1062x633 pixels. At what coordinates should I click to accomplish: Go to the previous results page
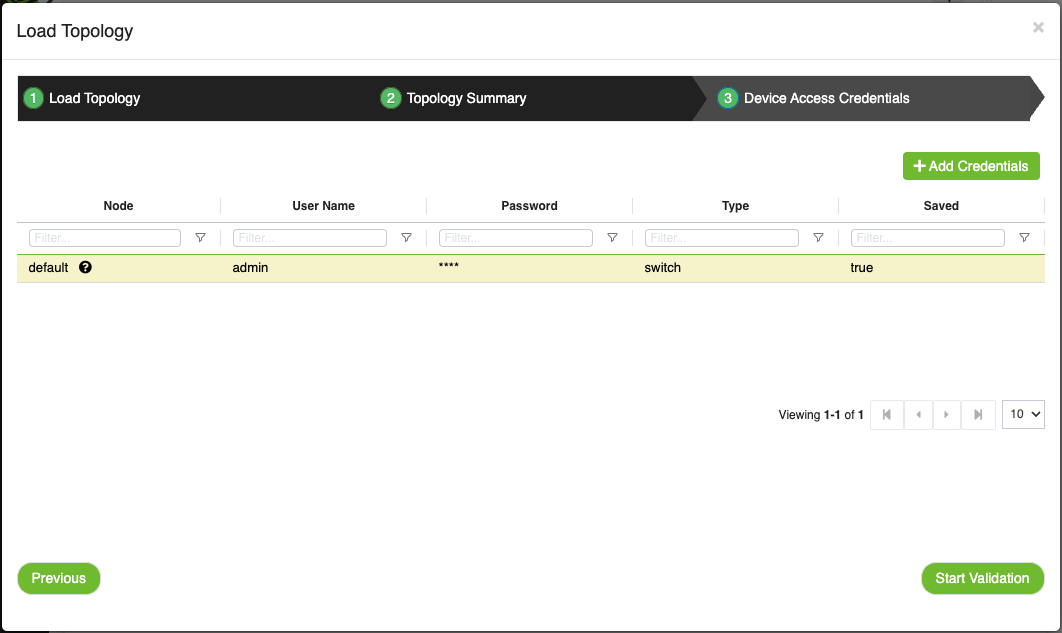[x=918, y=414]
